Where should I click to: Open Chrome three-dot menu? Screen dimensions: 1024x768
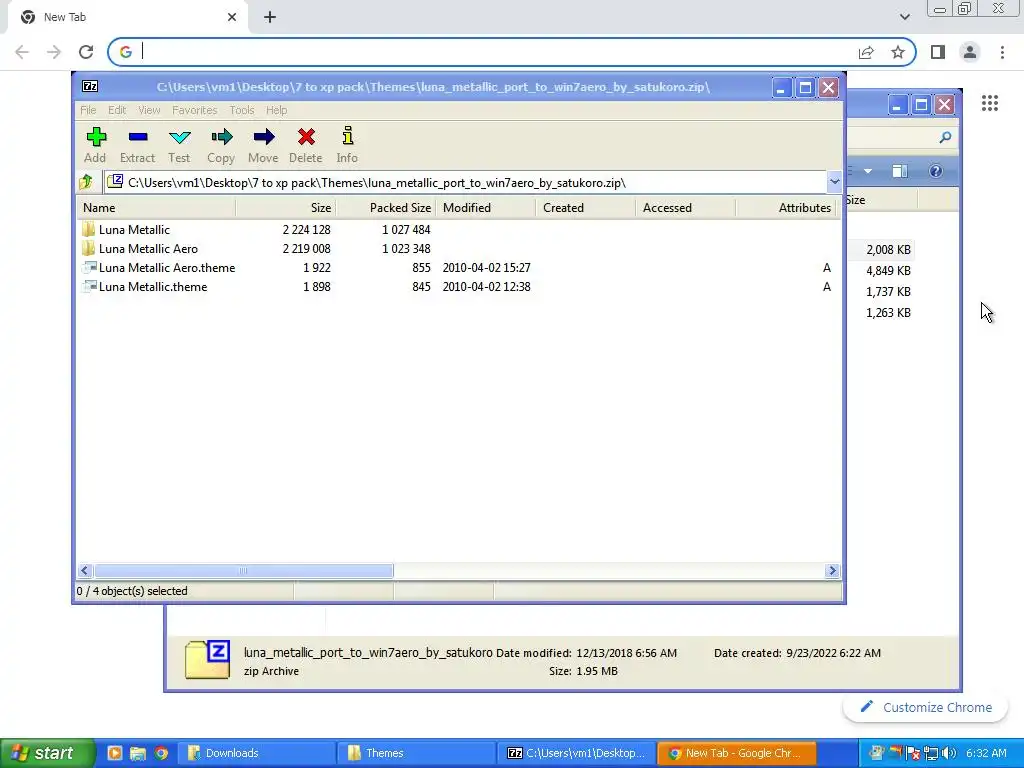(1002, 52)
